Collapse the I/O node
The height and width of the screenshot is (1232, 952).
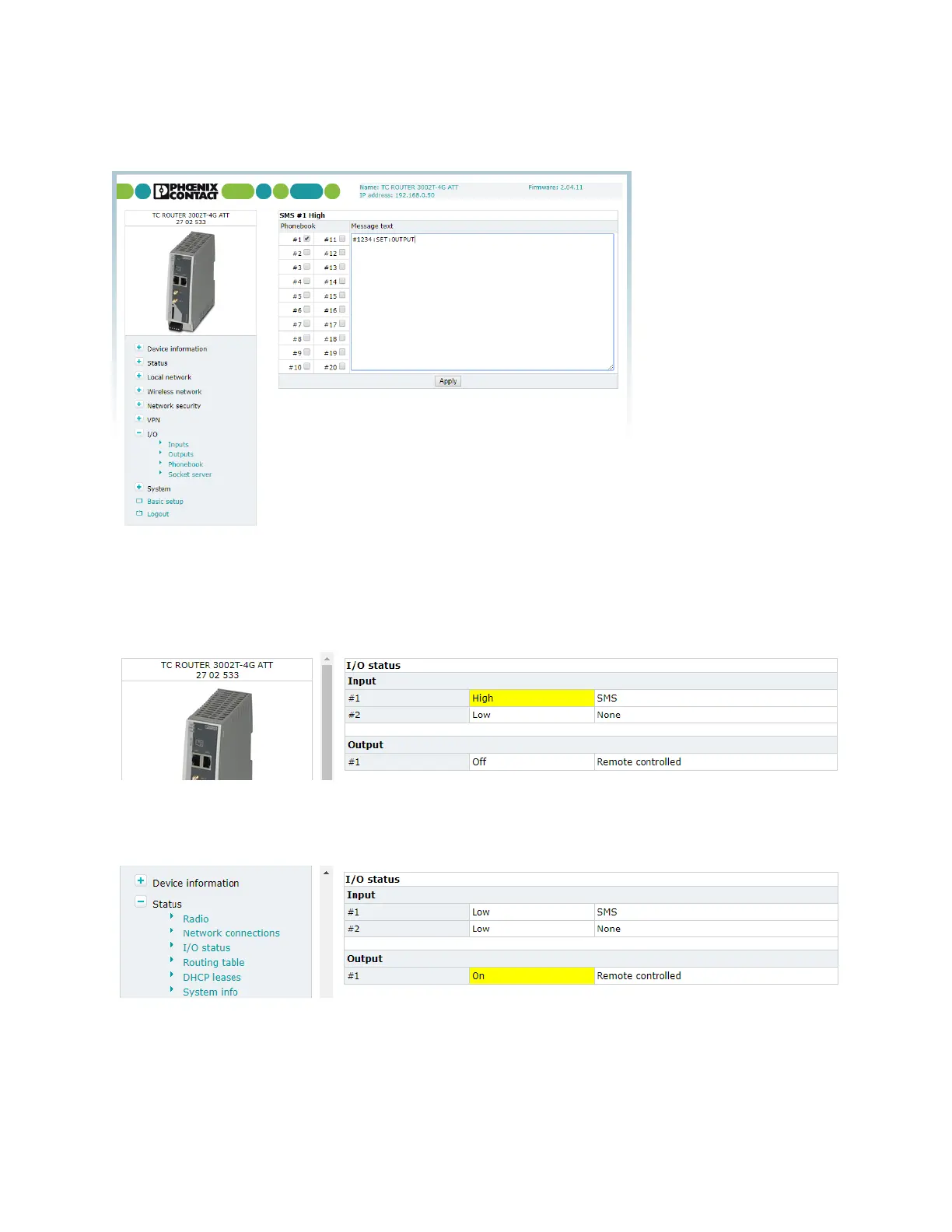click(x=139, y=433)
